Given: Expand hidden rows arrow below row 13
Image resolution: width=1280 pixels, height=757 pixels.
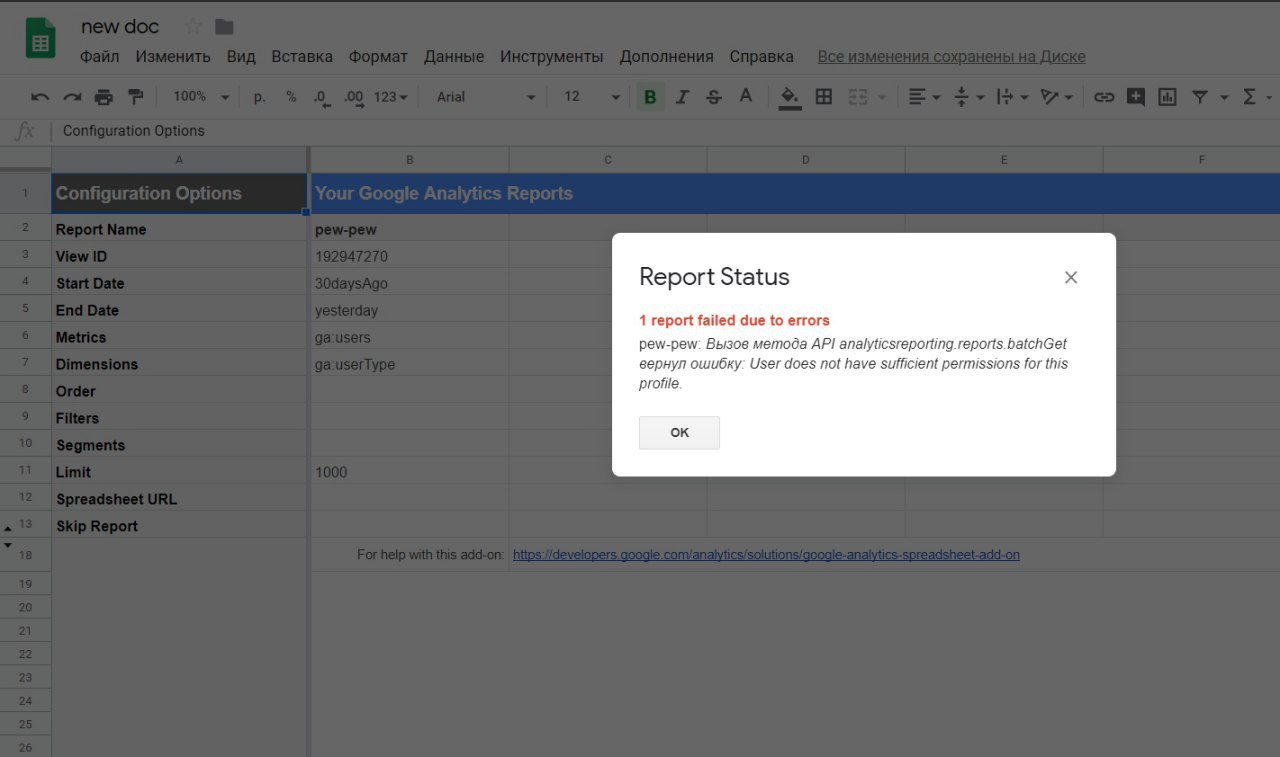Looking at the screenshot, I should tap(8, 545).
